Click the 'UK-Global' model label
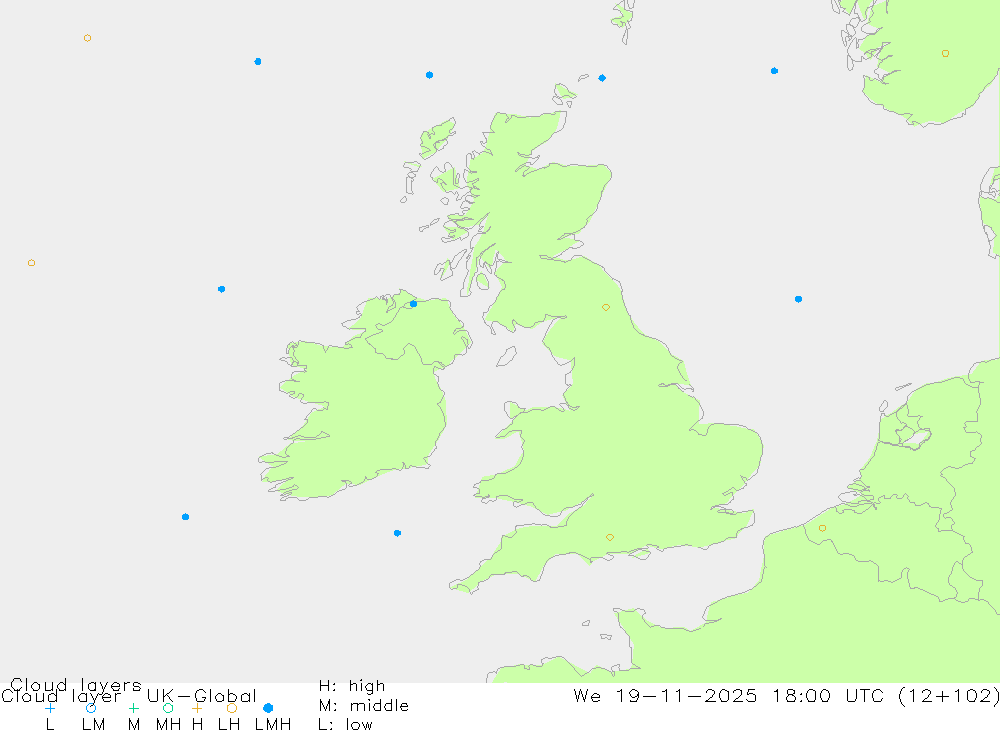Image resolution: width=1000 pixels, height=733 pixels. tap(202, 695)
